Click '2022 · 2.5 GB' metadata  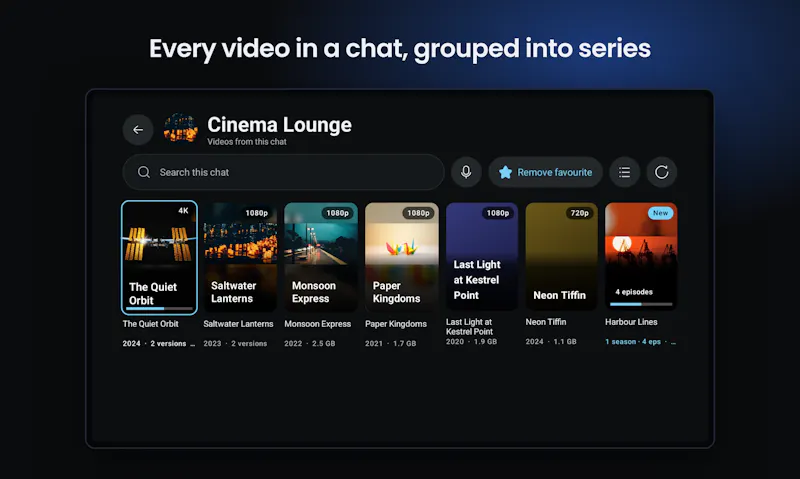tap(310, 343)
